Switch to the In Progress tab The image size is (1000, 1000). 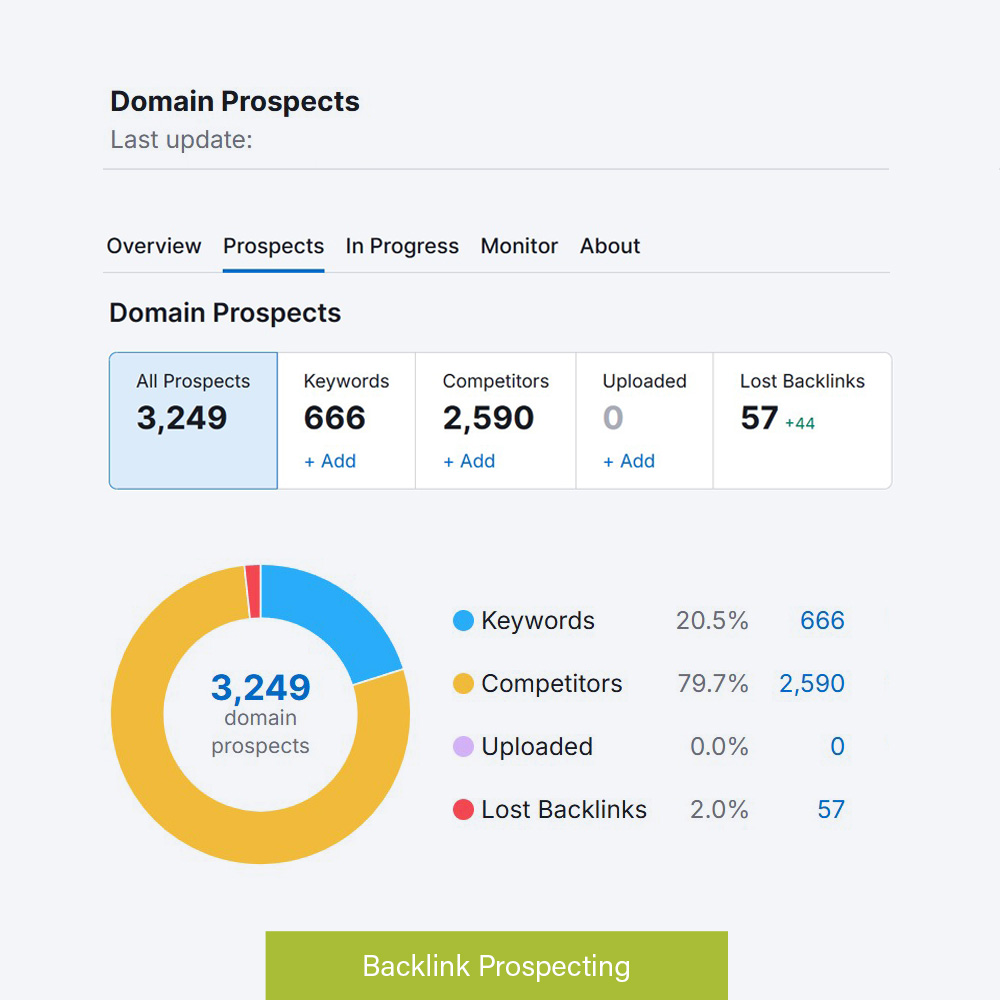click(402, 246)
